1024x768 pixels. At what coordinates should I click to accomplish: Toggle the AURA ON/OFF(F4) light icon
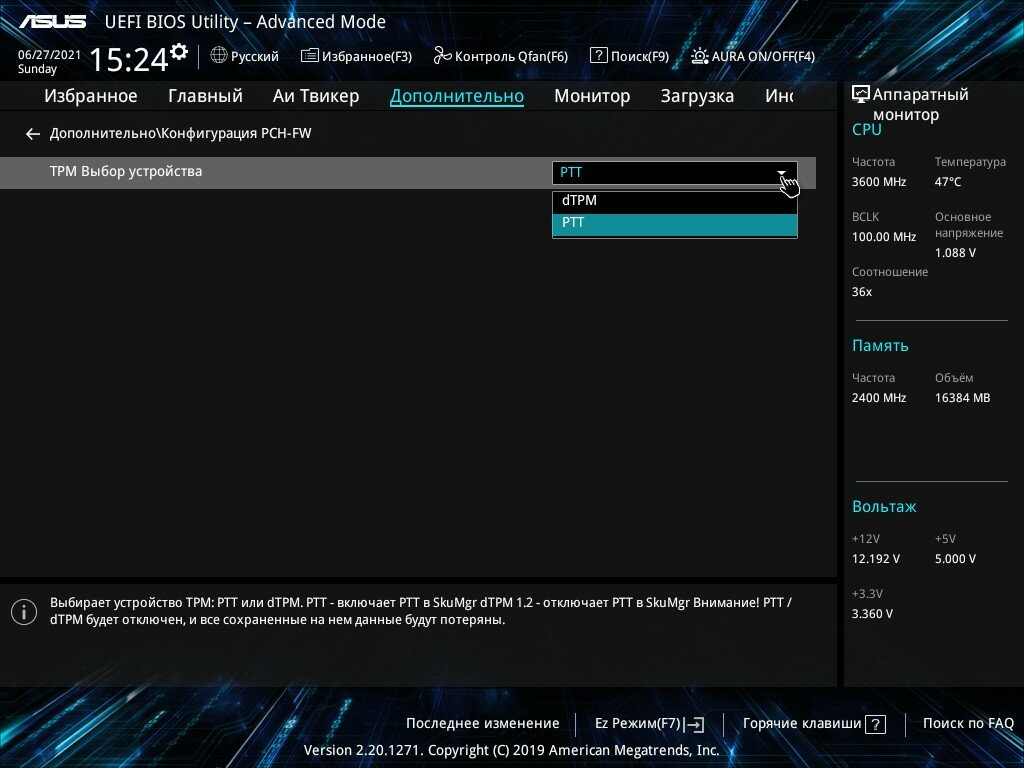[699, 56]
